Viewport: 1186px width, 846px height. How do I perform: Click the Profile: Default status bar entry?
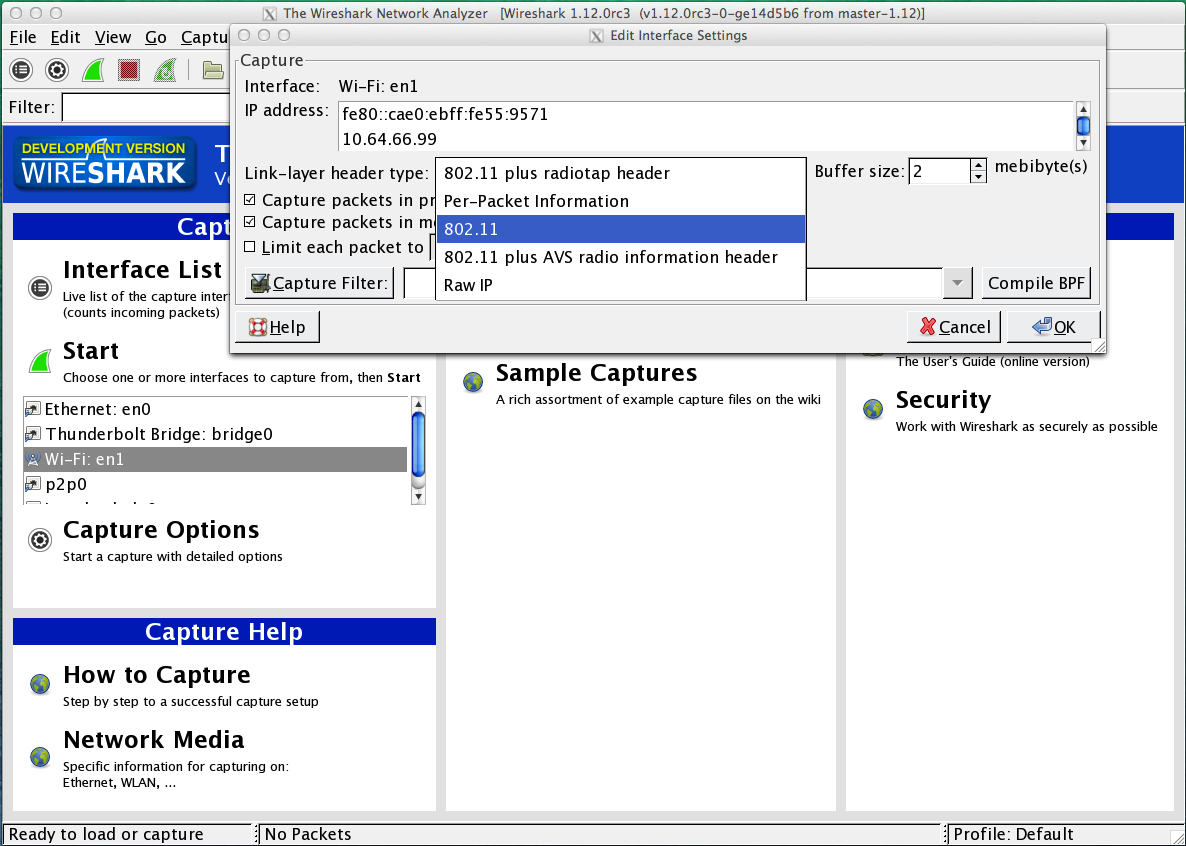[1013, 835]
